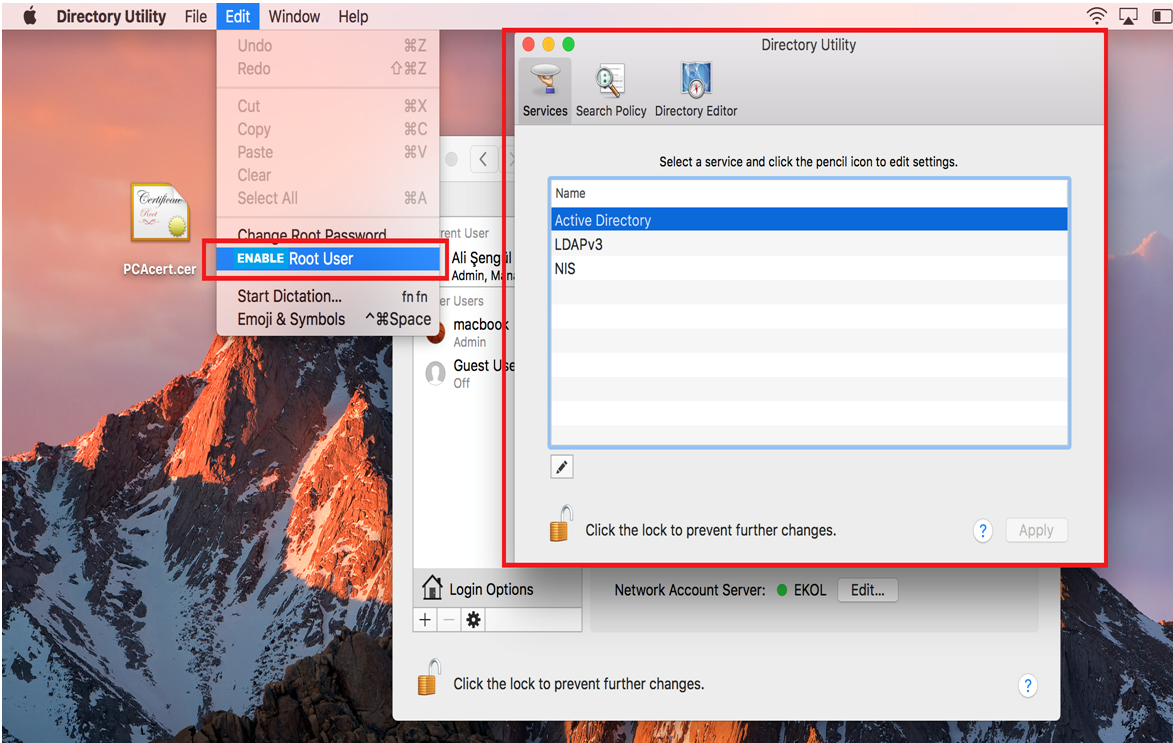
Task: Click the Edit button beside Network Account Server
Action: tap(868, 590)
